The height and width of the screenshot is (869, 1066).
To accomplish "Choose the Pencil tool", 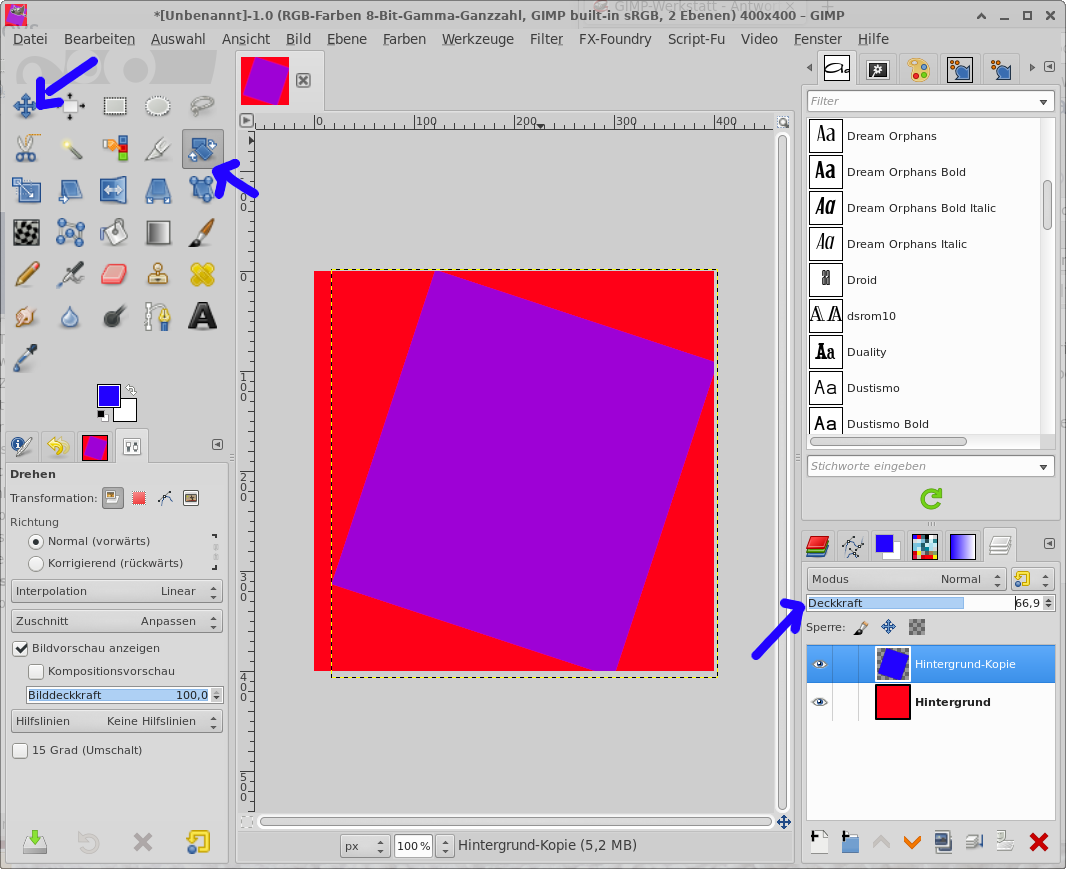I will point(27,274).
